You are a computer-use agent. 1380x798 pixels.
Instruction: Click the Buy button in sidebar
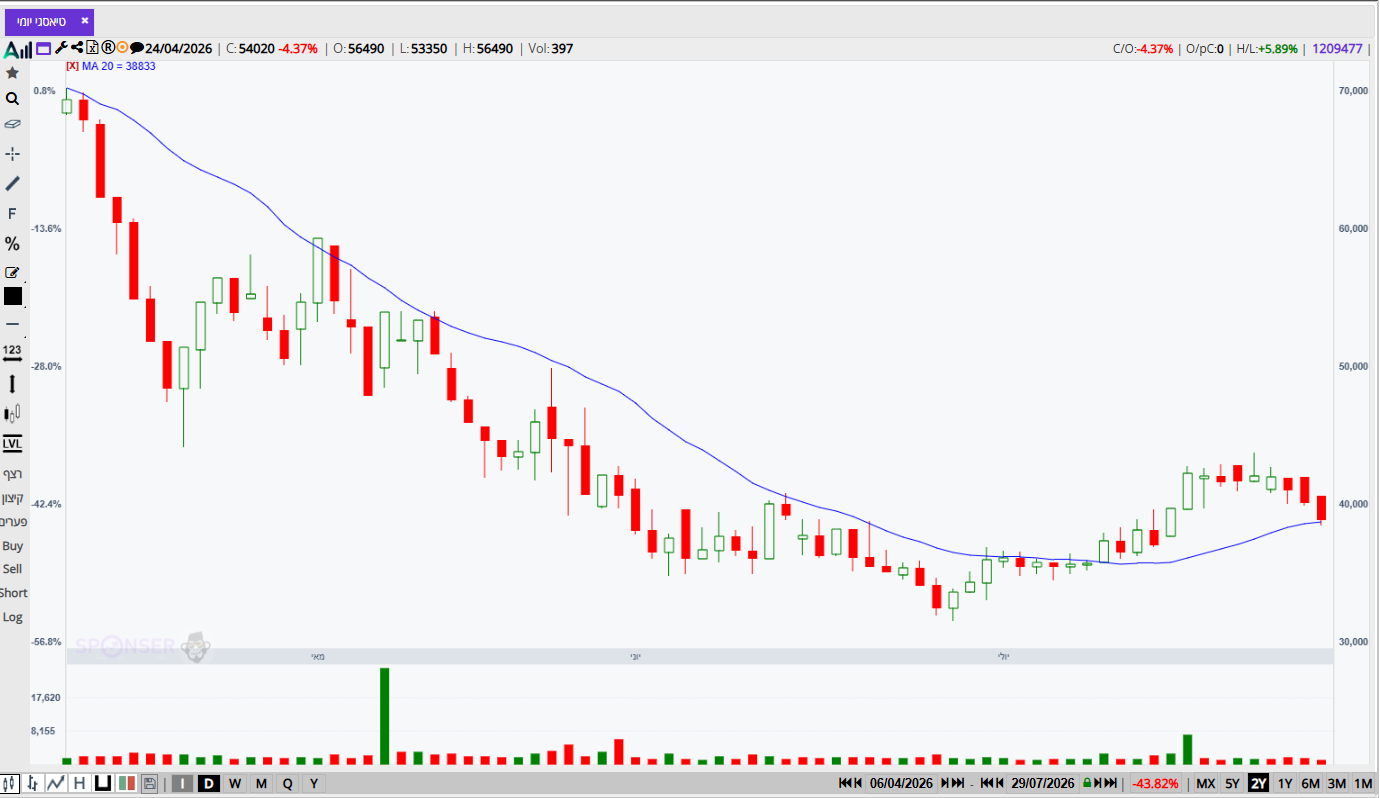(x=12, y=546)
